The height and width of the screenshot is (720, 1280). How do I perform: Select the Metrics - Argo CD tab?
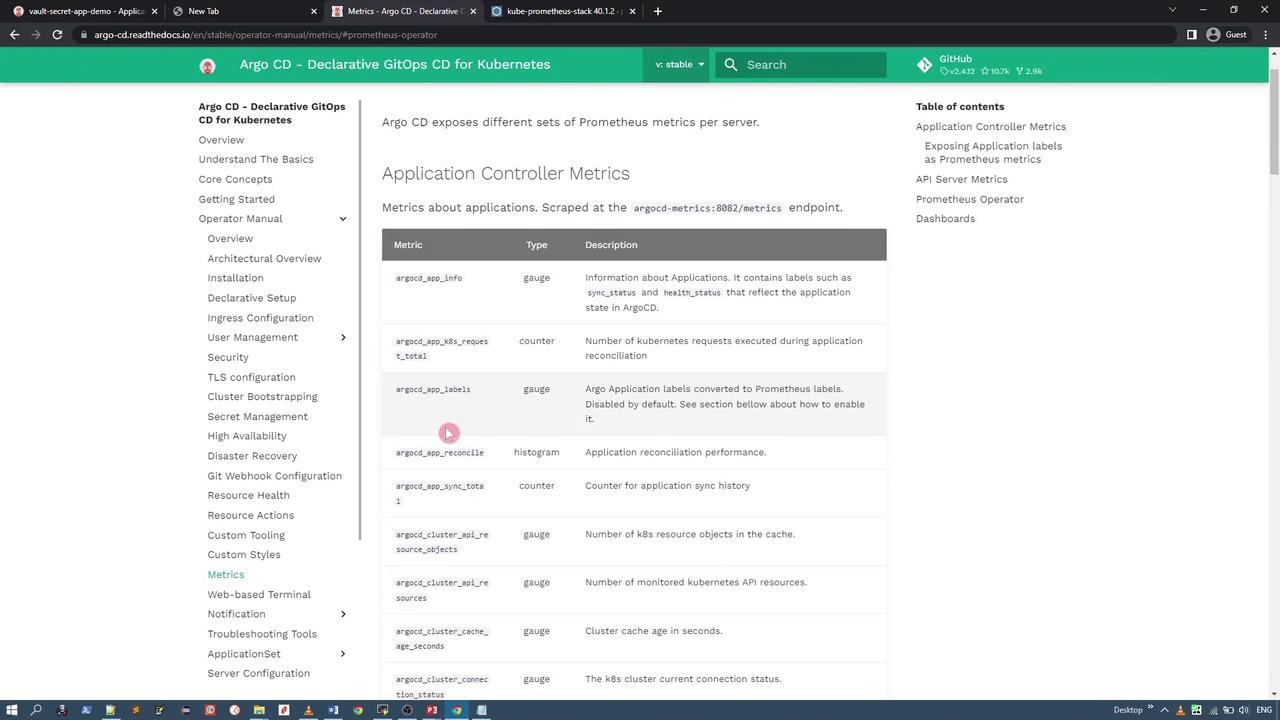[405, 11]
